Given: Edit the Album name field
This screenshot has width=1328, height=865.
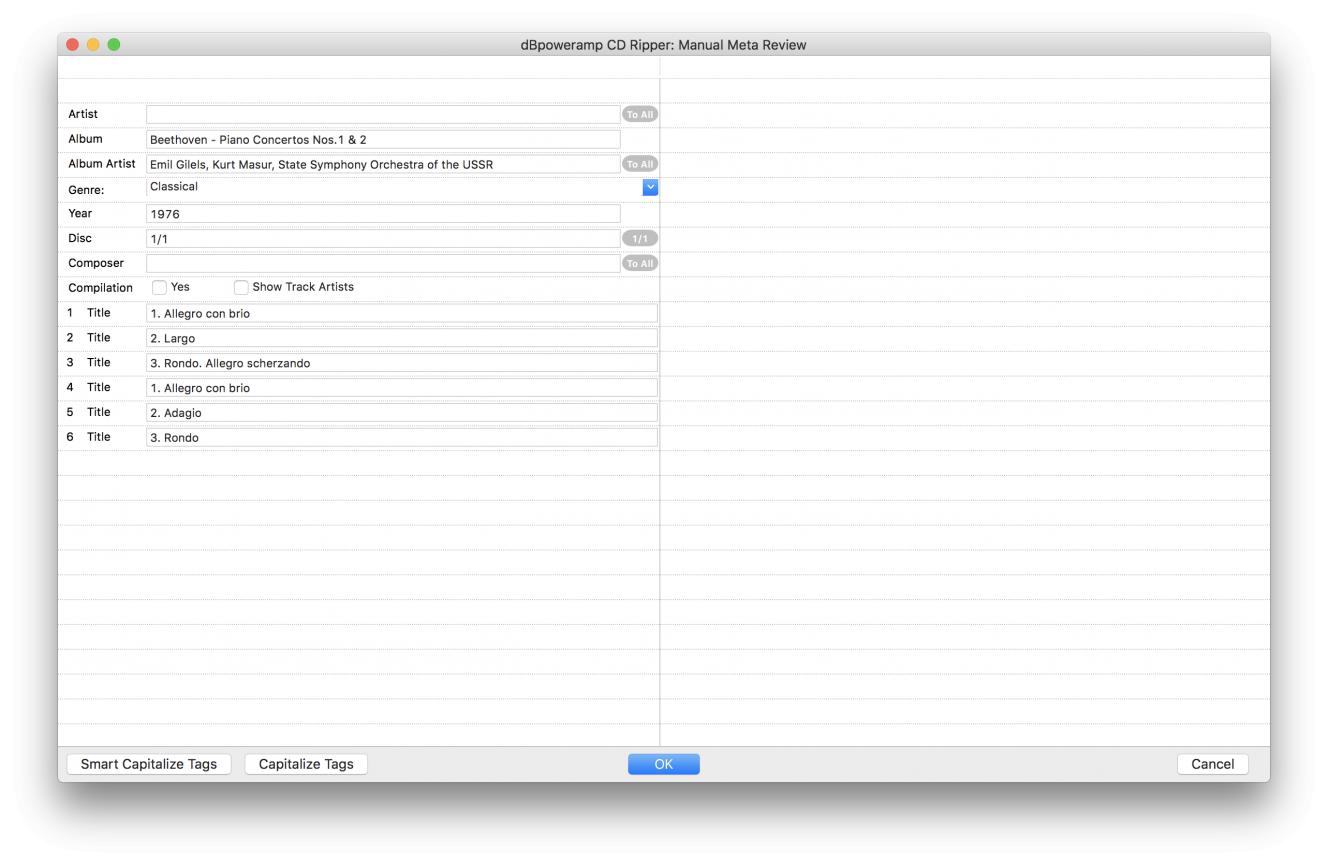Looking at the screenshot, I should [383, 139].
